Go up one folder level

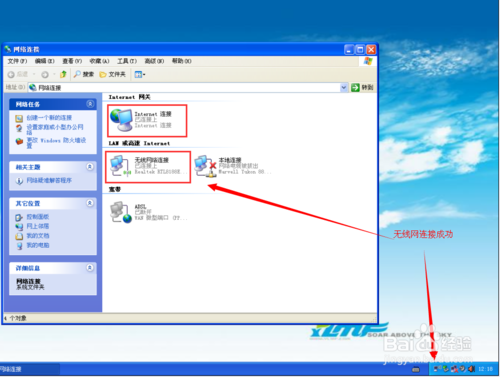63,74
